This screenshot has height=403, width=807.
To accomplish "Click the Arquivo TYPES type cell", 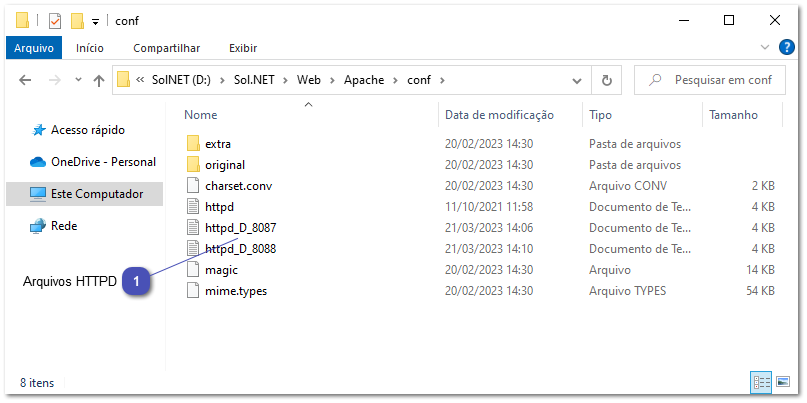I will pyautogui.click(x=627, y=291).
